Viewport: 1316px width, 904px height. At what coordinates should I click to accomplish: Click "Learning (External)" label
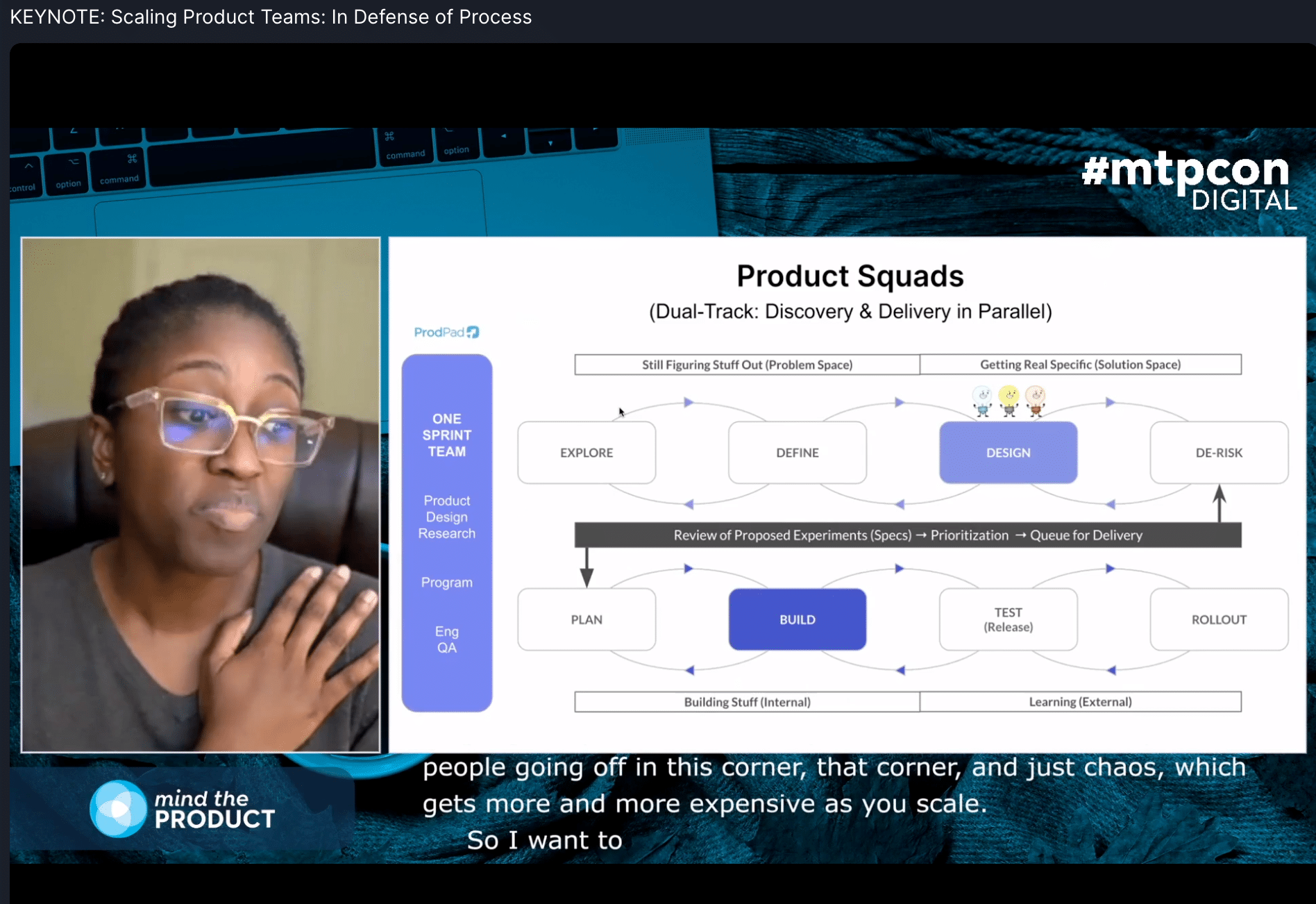click(x=1081, y=702)
